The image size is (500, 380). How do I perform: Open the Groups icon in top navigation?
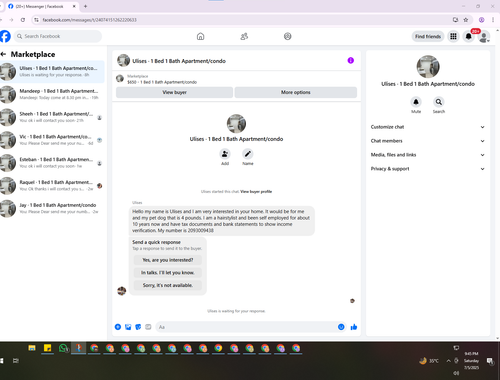click(287, 36)
